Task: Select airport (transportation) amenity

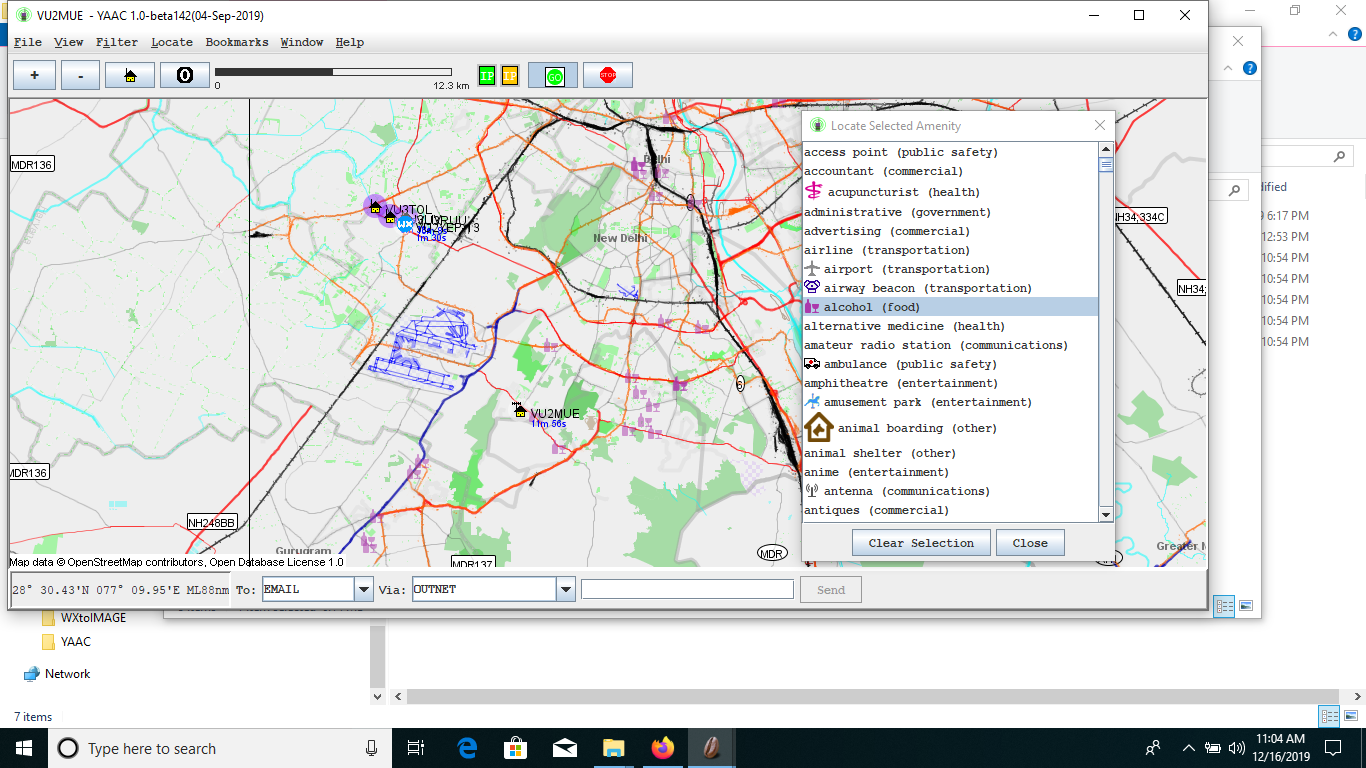Action: tap(906, 269)
